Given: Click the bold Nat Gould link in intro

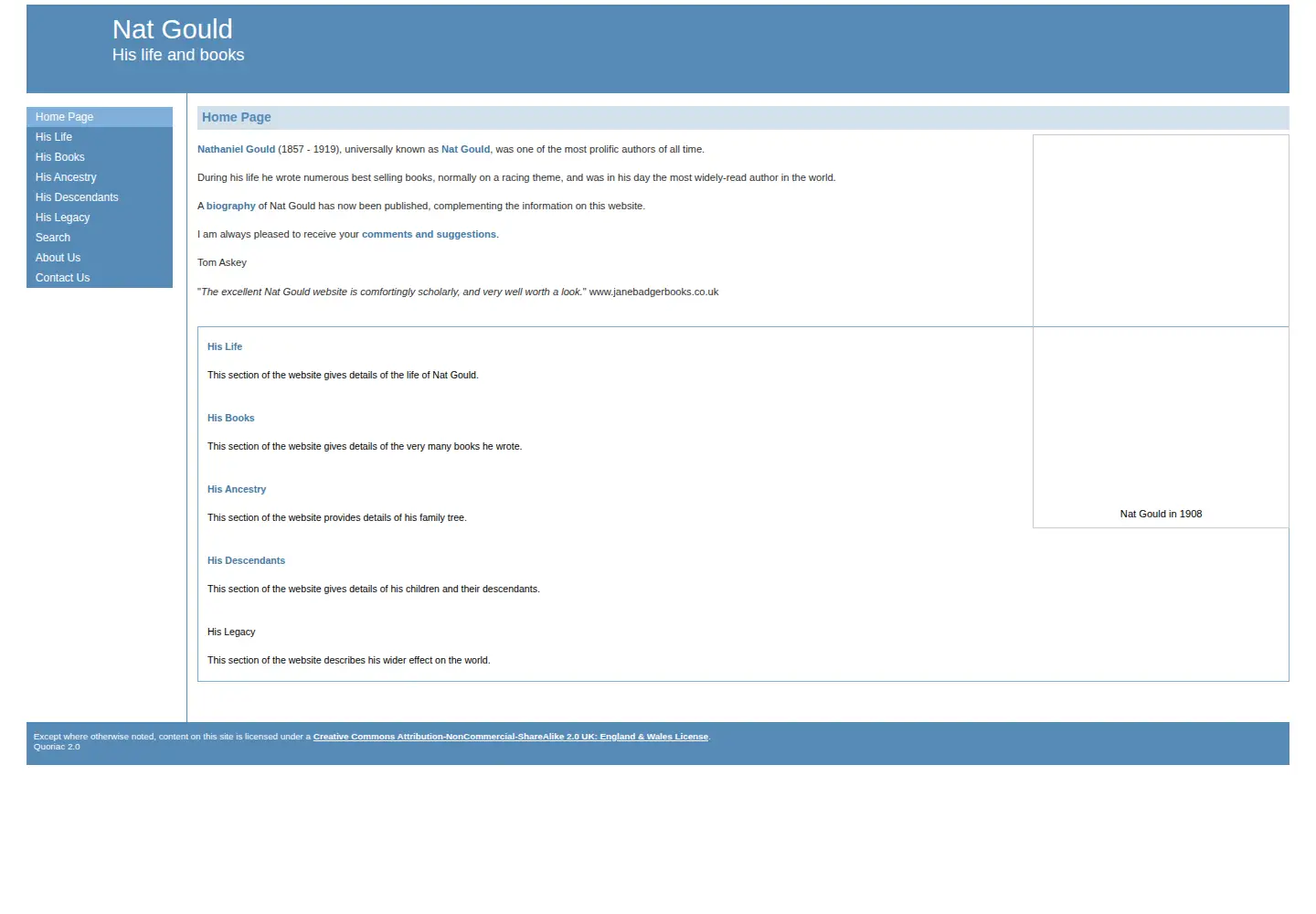Looking at the screenshot, I should [x=465, y=149].
